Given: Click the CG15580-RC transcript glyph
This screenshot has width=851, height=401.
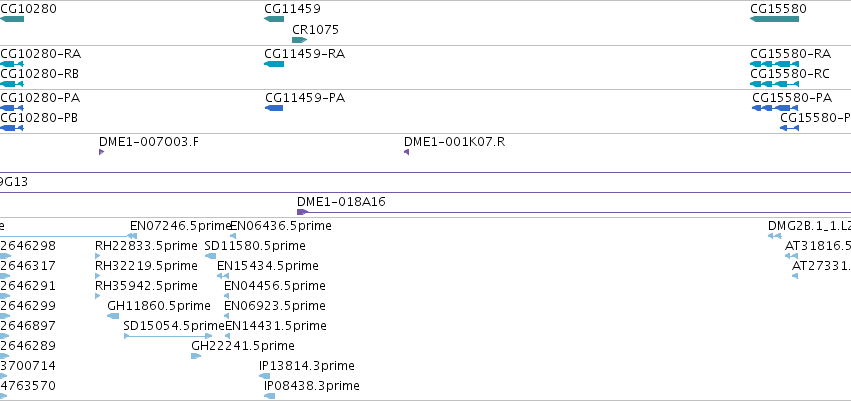Looking at the screenshot, I should click(774, 84).
